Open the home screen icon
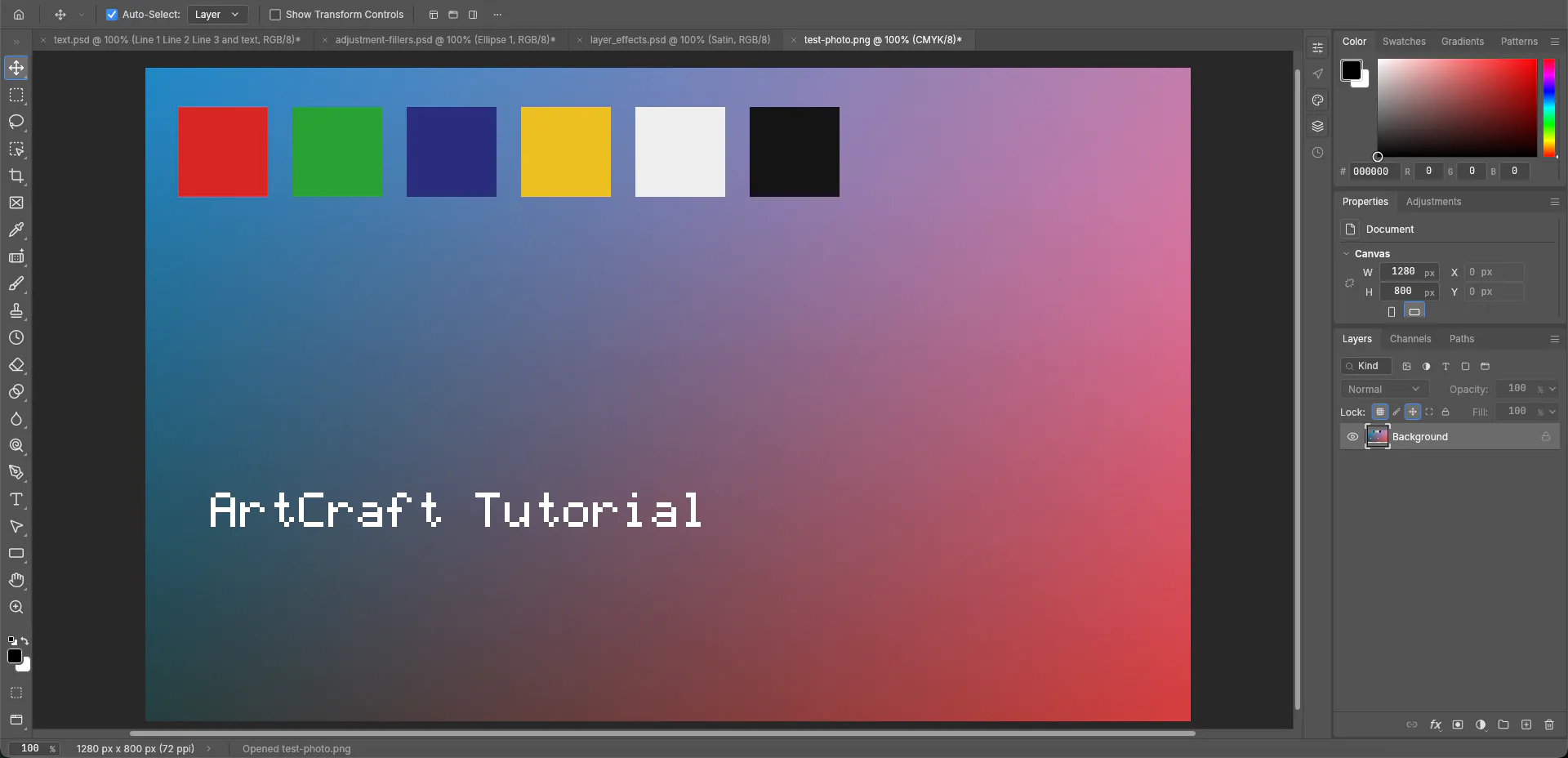 [19, 15]
